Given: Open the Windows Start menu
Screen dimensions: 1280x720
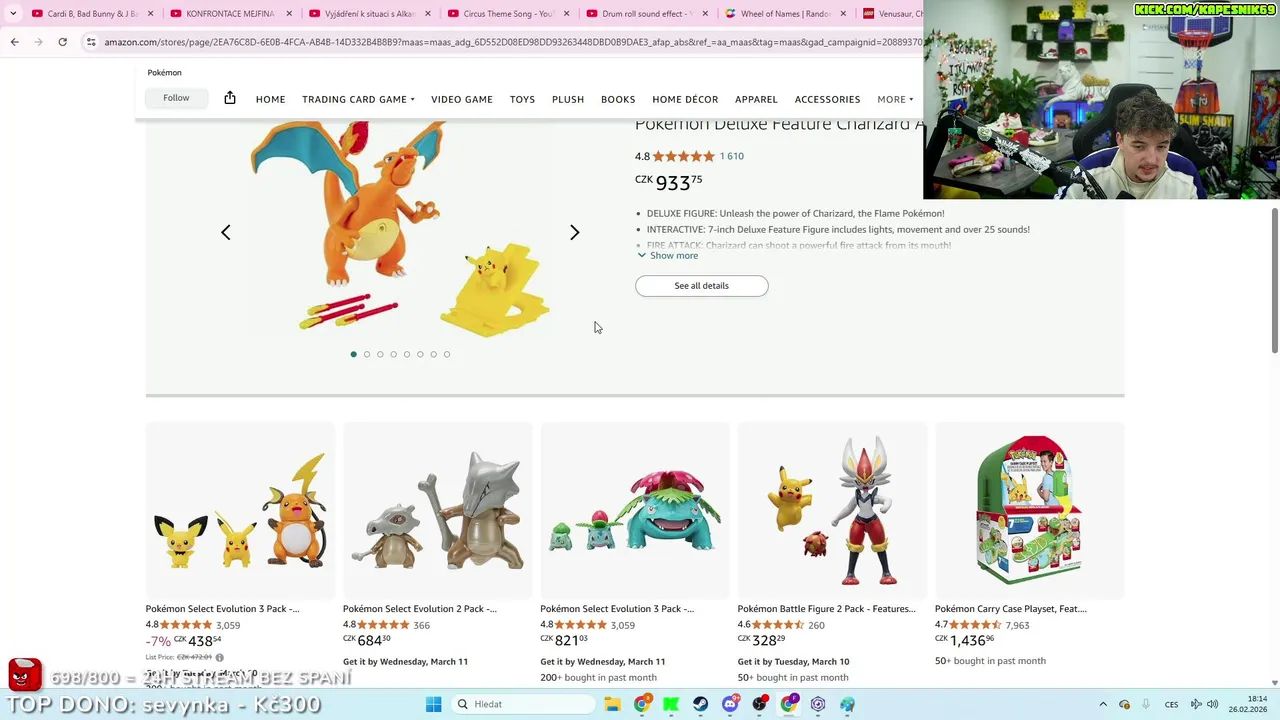Looking at the screenshot, I should 433,704.
